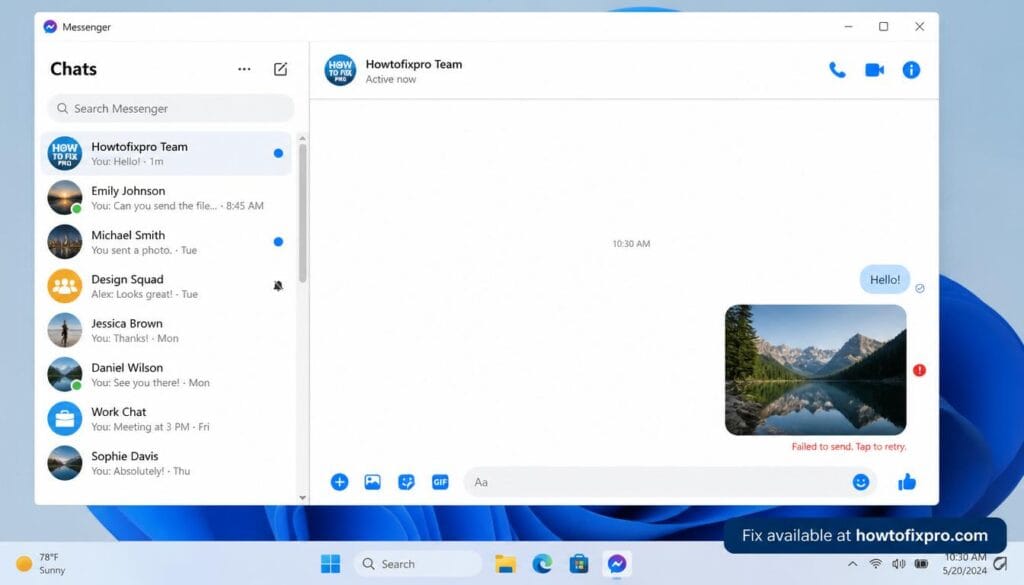Image resolution: width=1024 pixels, height=585 pixels.
Task: Click chat list scrollbar down arrow
Action: pos(302,498)
